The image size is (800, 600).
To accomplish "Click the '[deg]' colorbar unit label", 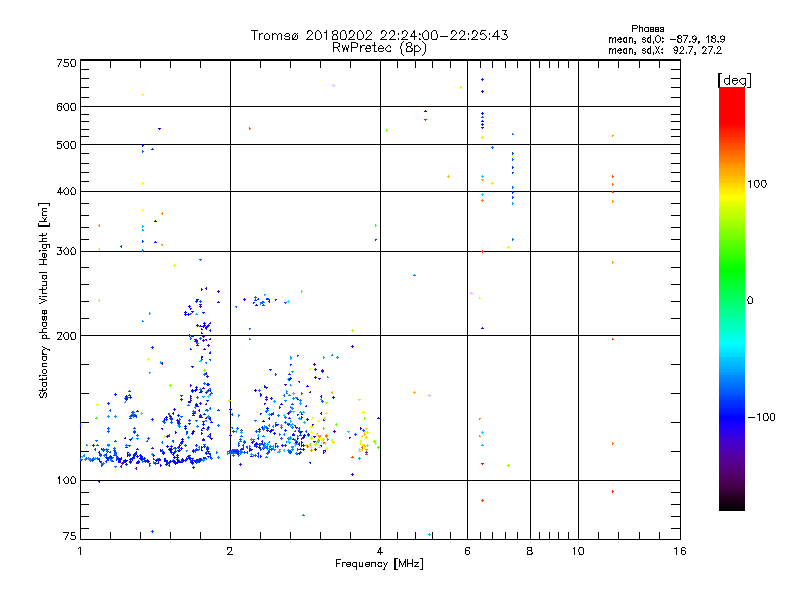I will [x=734, y=80].
